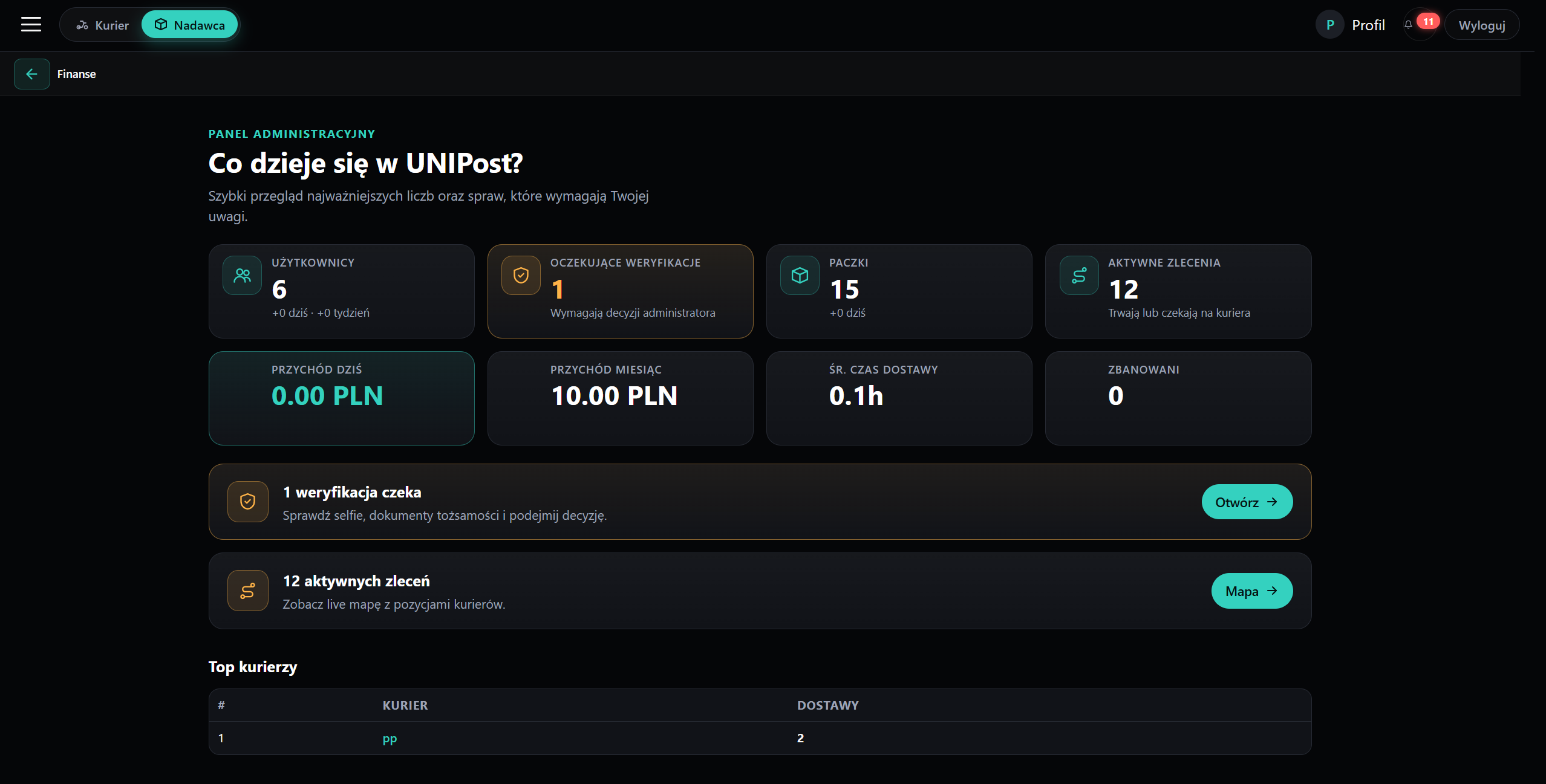The width and height of the screenshot is (1546, 784).
Task: Click the '12 aktywnych zleceń' heading
Action: tap(356, 581)
